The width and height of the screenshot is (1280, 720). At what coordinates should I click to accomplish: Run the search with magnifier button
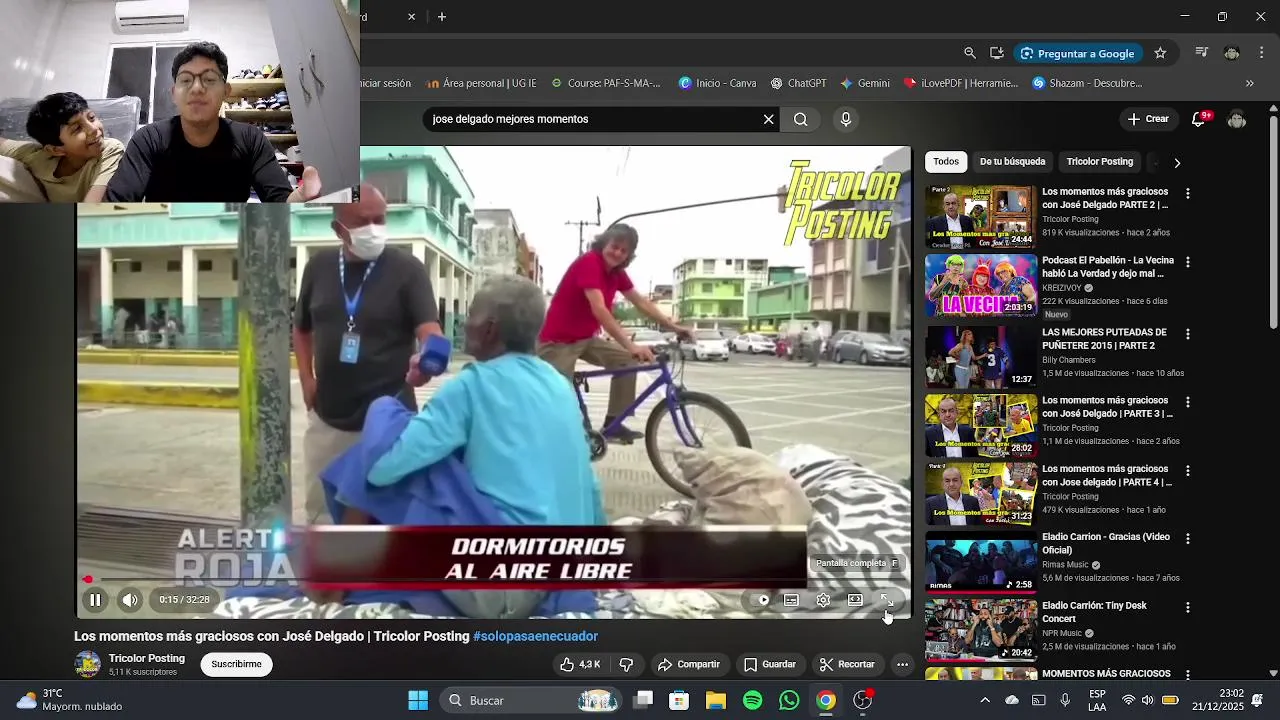[x=801, y=119]
